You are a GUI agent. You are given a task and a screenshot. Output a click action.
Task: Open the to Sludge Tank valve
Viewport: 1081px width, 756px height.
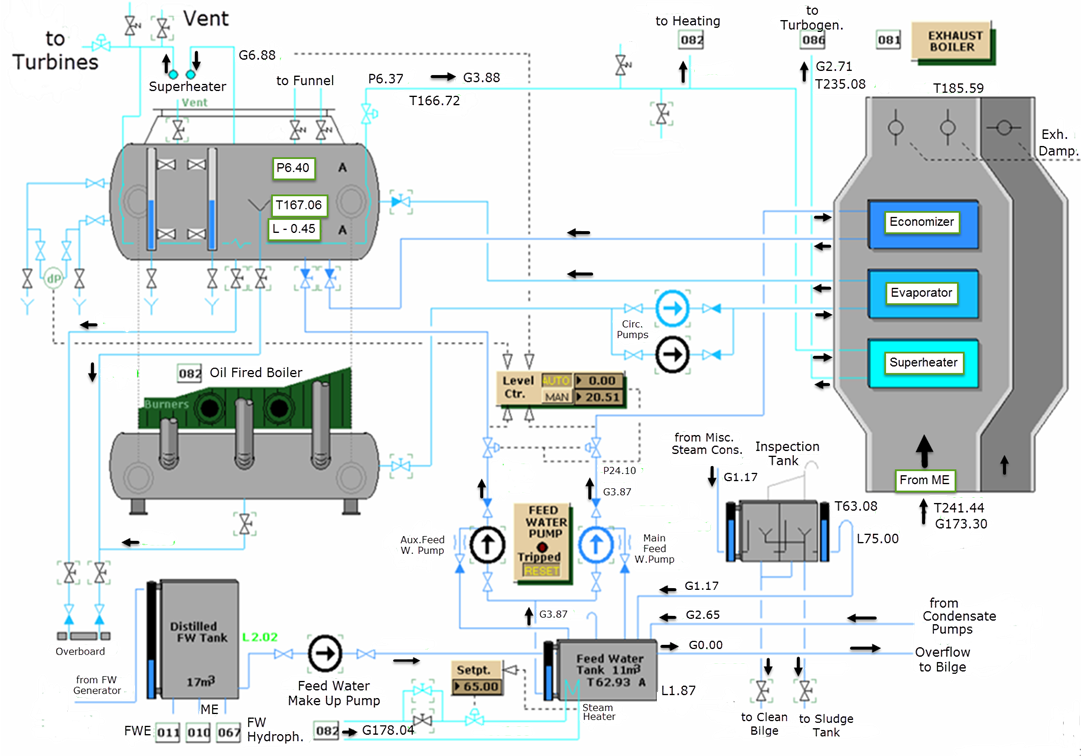(x=805, y=691)
